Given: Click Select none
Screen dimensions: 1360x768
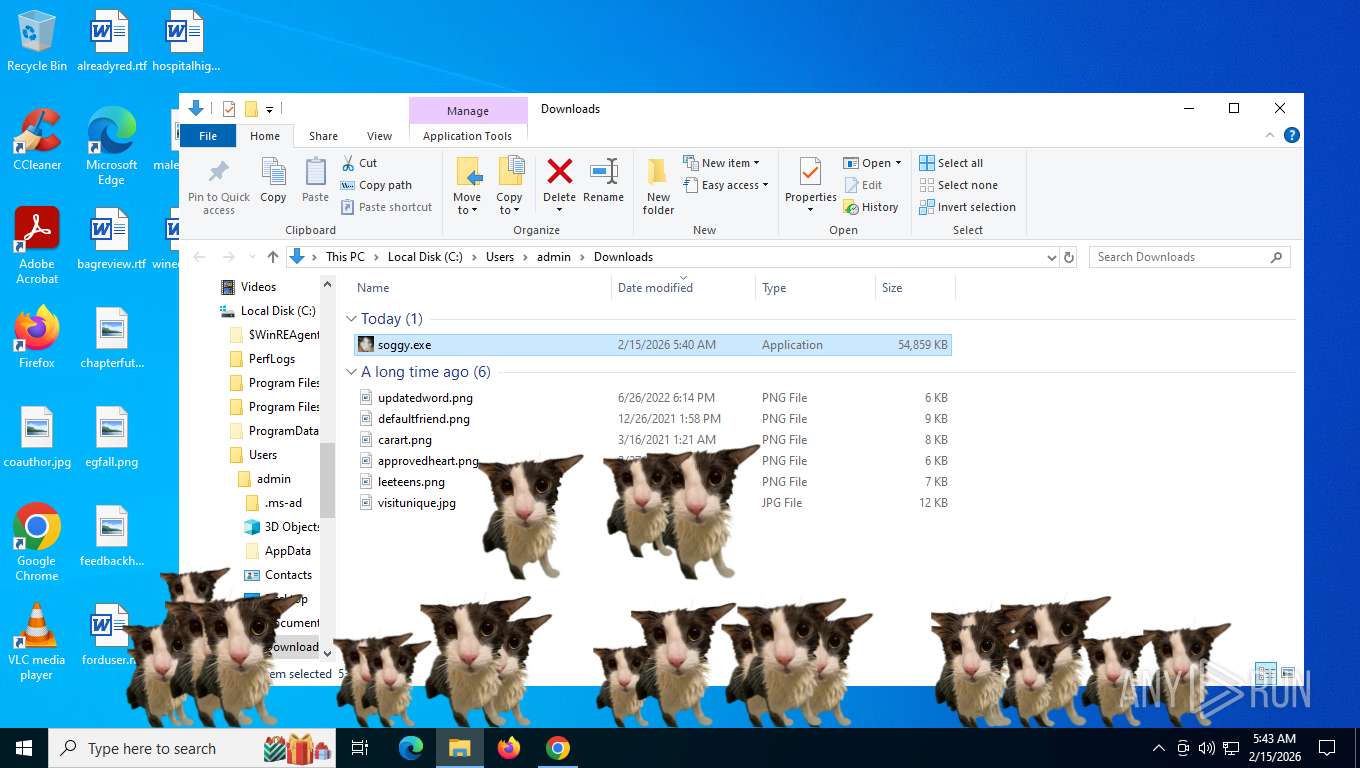Looking at the screenshot, I should click(958, 185).
